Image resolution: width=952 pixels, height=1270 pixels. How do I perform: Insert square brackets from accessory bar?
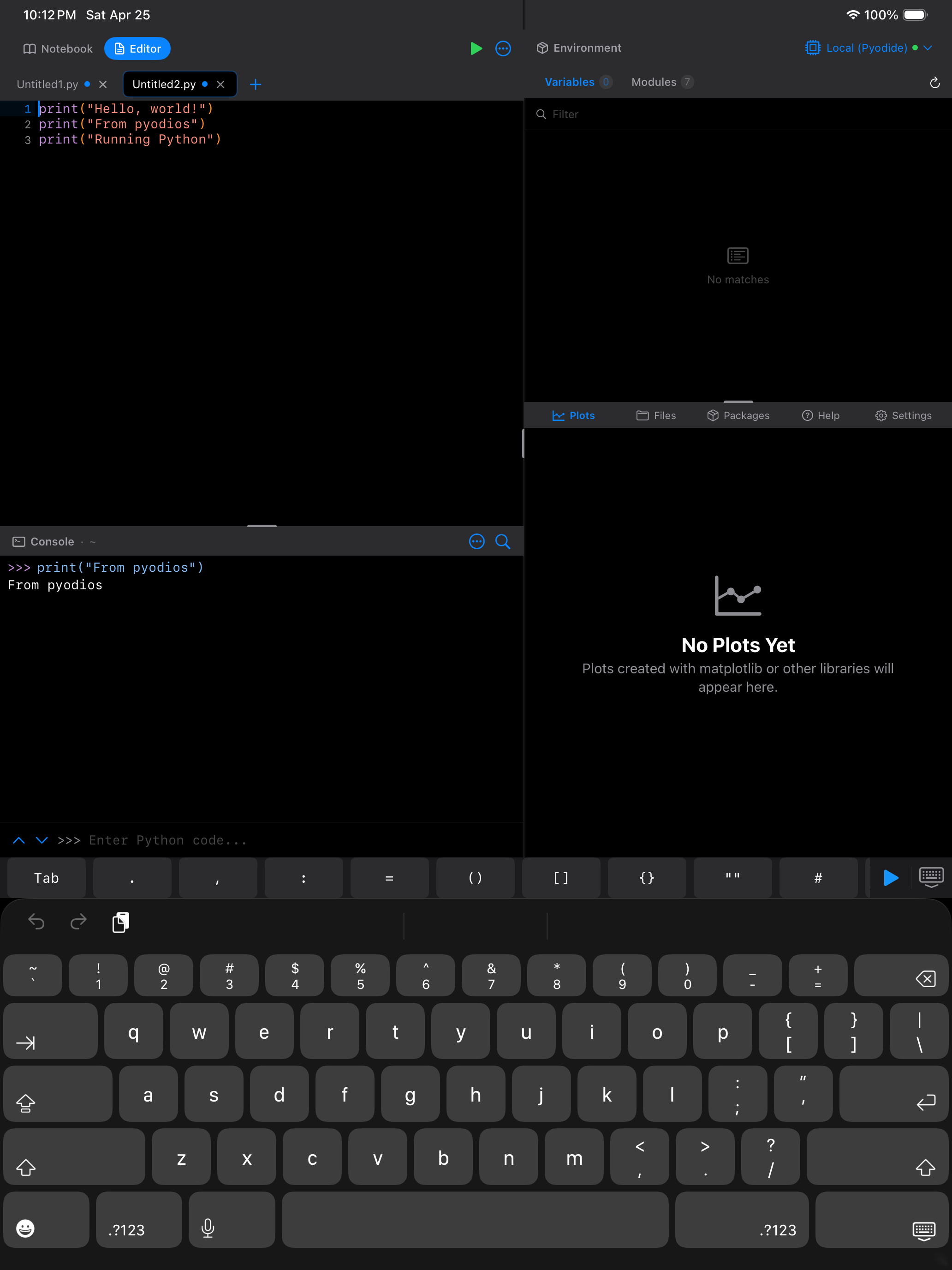coord(561,878)
